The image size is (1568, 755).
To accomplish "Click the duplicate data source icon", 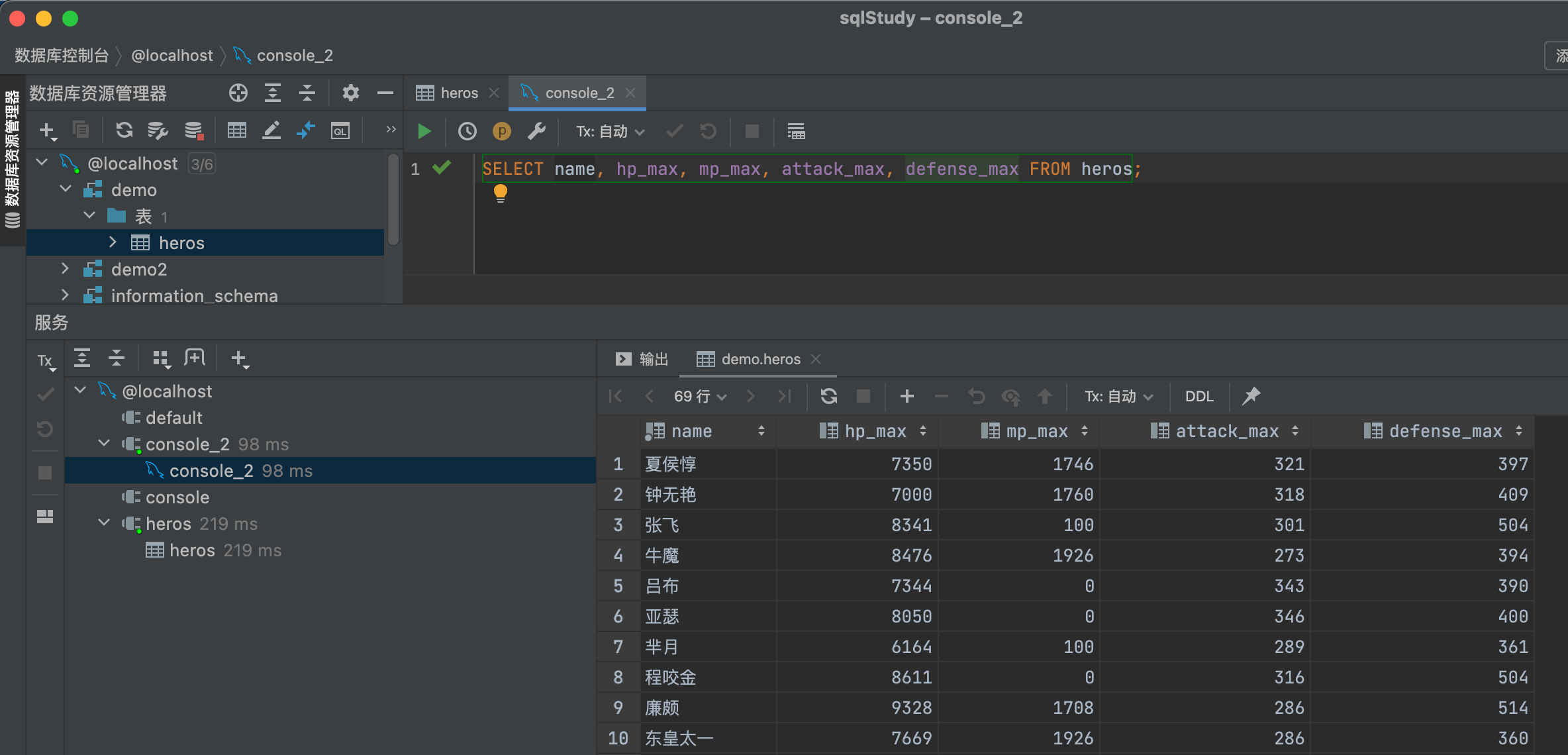I will point(81,130).
